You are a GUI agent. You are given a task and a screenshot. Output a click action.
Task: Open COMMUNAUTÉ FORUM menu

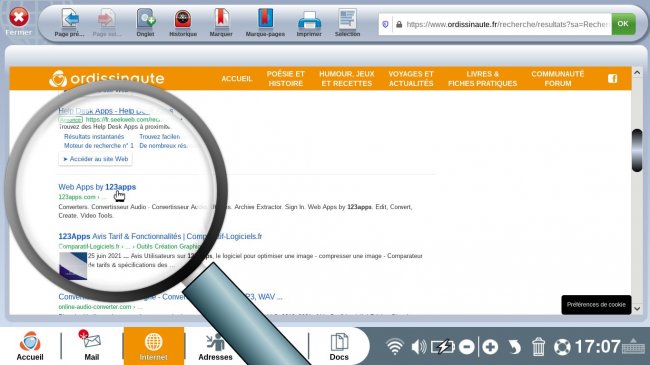[558, 78]
